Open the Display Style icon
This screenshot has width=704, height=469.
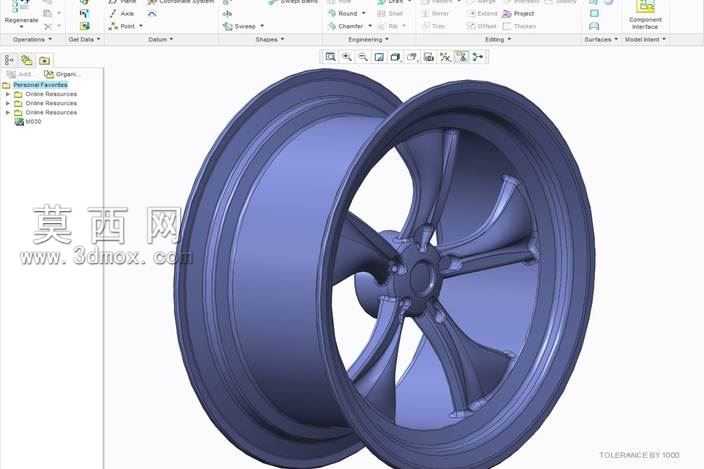[396, 57]
